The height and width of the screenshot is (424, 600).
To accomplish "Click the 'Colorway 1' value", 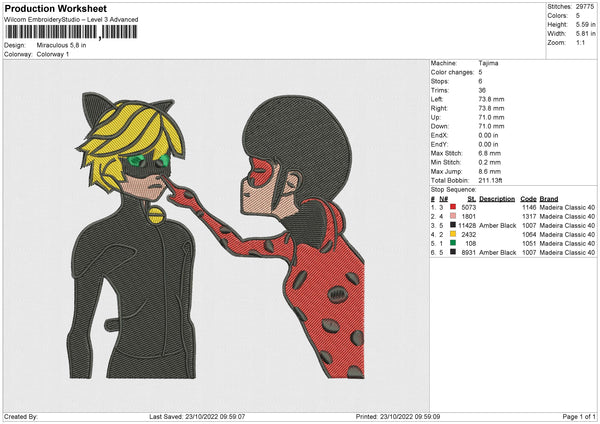I will click(53, 54).
